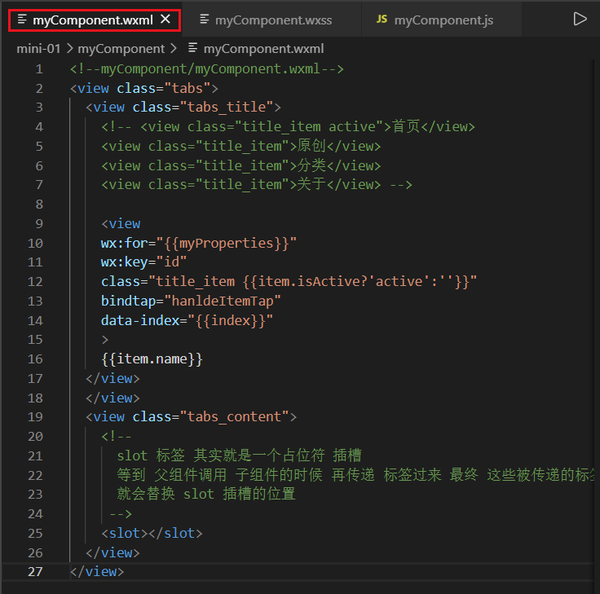Click class="tabs" on line 2
Viewport: 600px width, 594px height.
[x=163, y=88]
